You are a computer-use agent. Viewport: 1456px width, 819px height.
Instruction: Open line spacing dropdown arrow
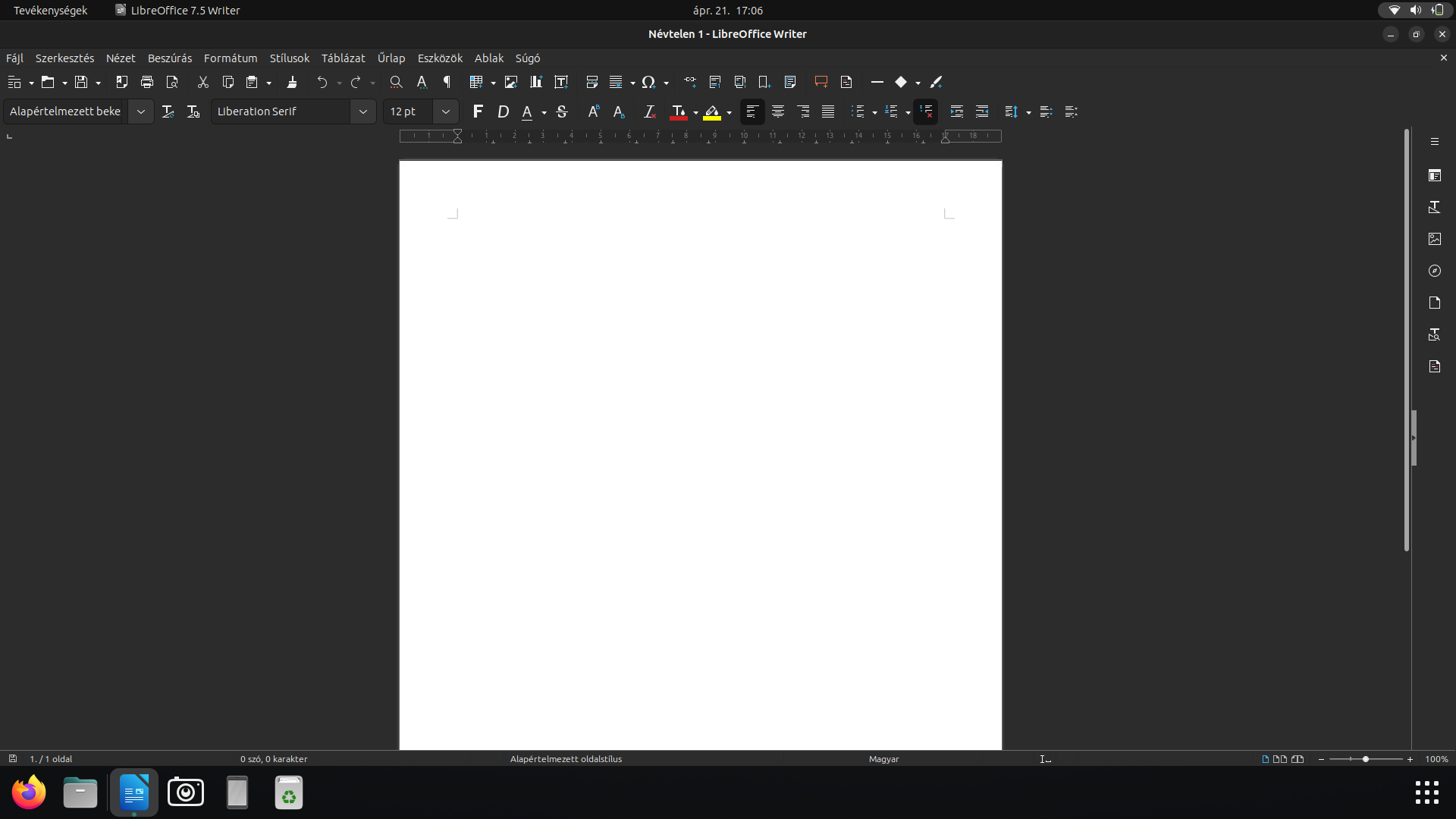(x=1028, y=112)
